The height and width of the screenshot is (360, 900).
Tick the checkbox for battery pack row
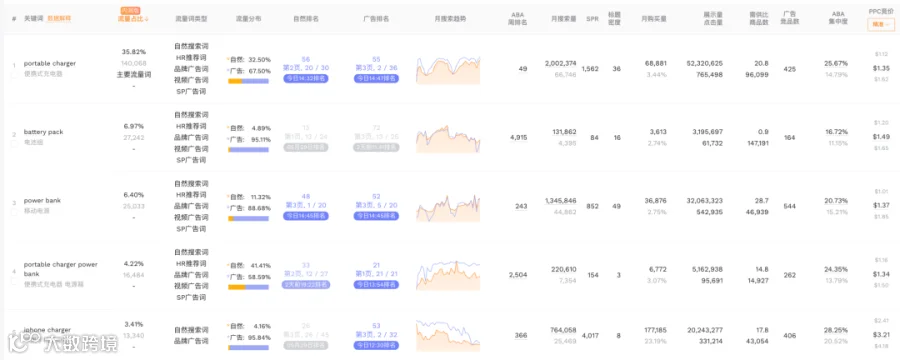tap(14, 144)
